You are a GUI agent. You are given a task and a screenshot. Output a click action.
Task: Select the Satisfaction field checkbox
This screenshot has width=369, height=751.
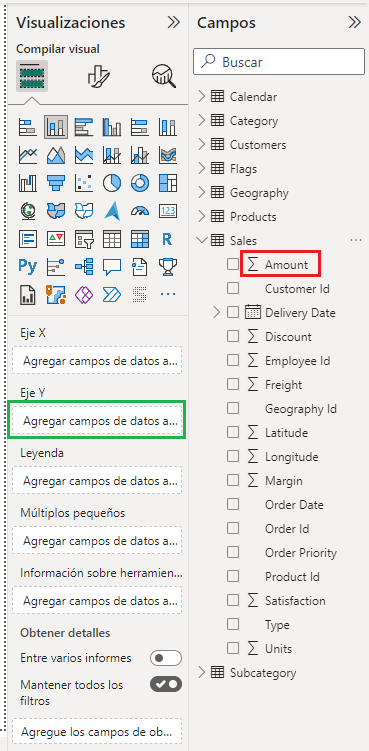[x=233, y=600]
